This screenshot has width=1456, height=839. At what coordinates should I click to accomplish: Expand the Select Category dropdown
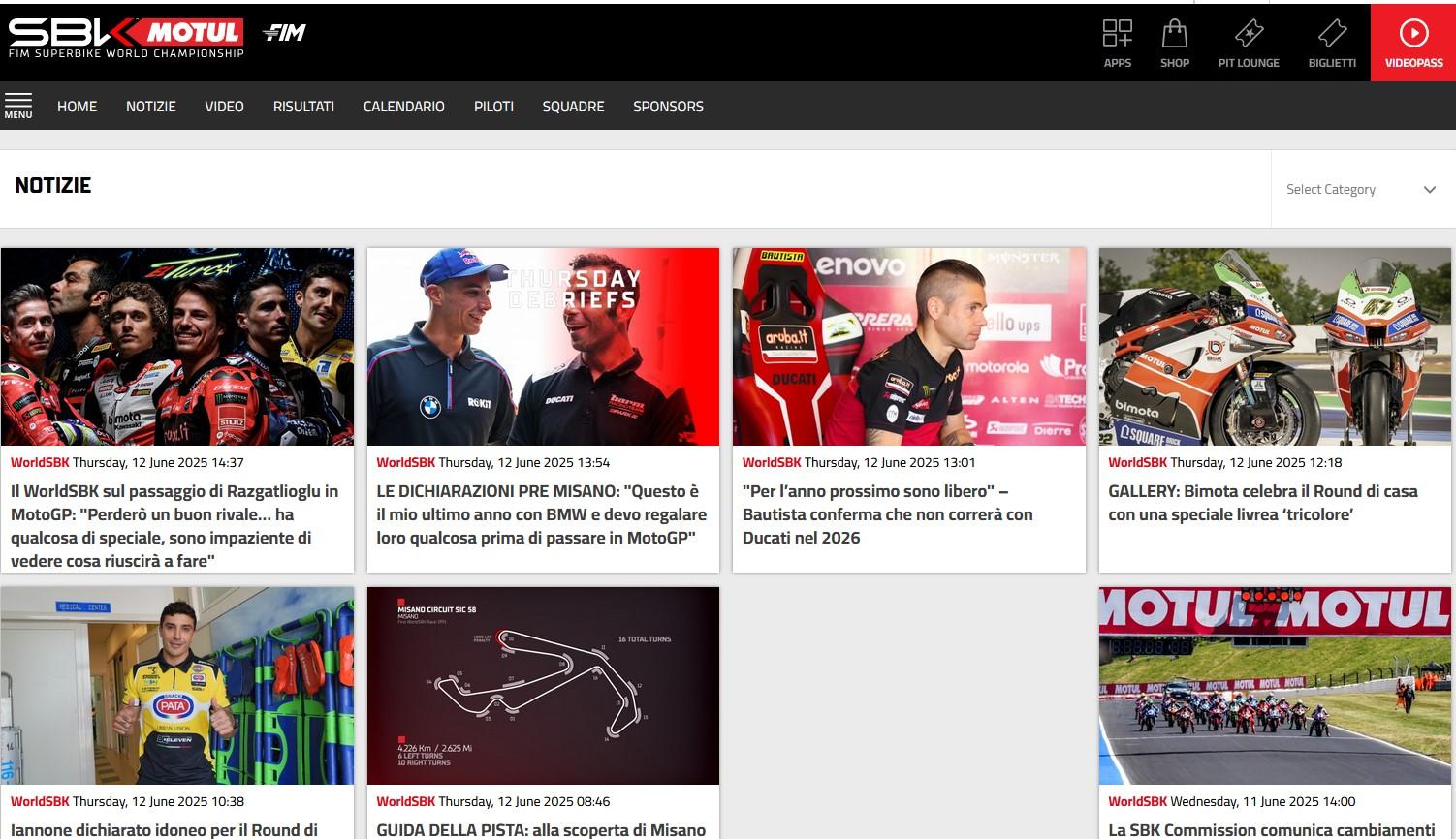[x=1362, y=189]
